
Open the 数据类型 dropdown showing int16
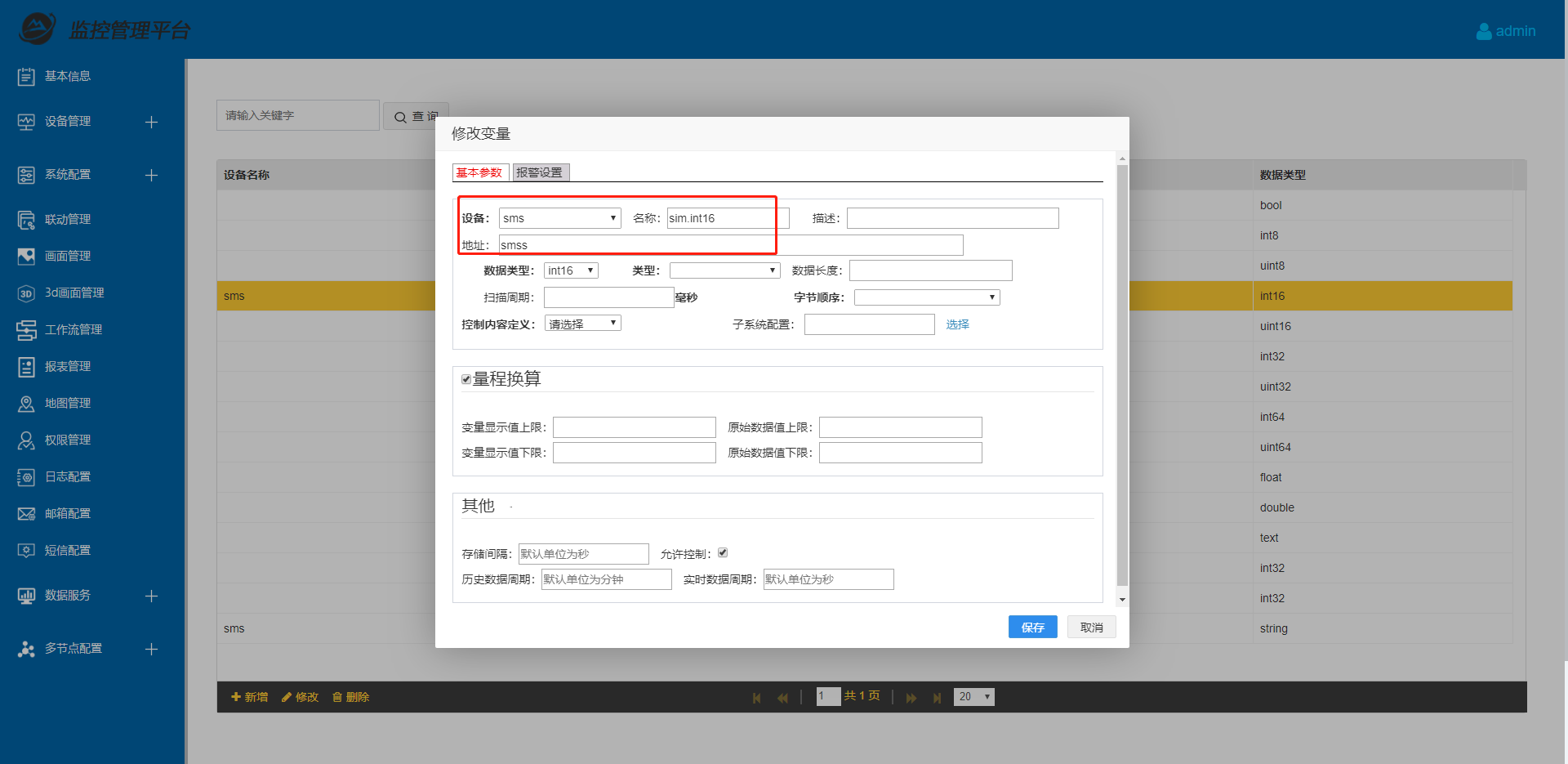point(571,270)
